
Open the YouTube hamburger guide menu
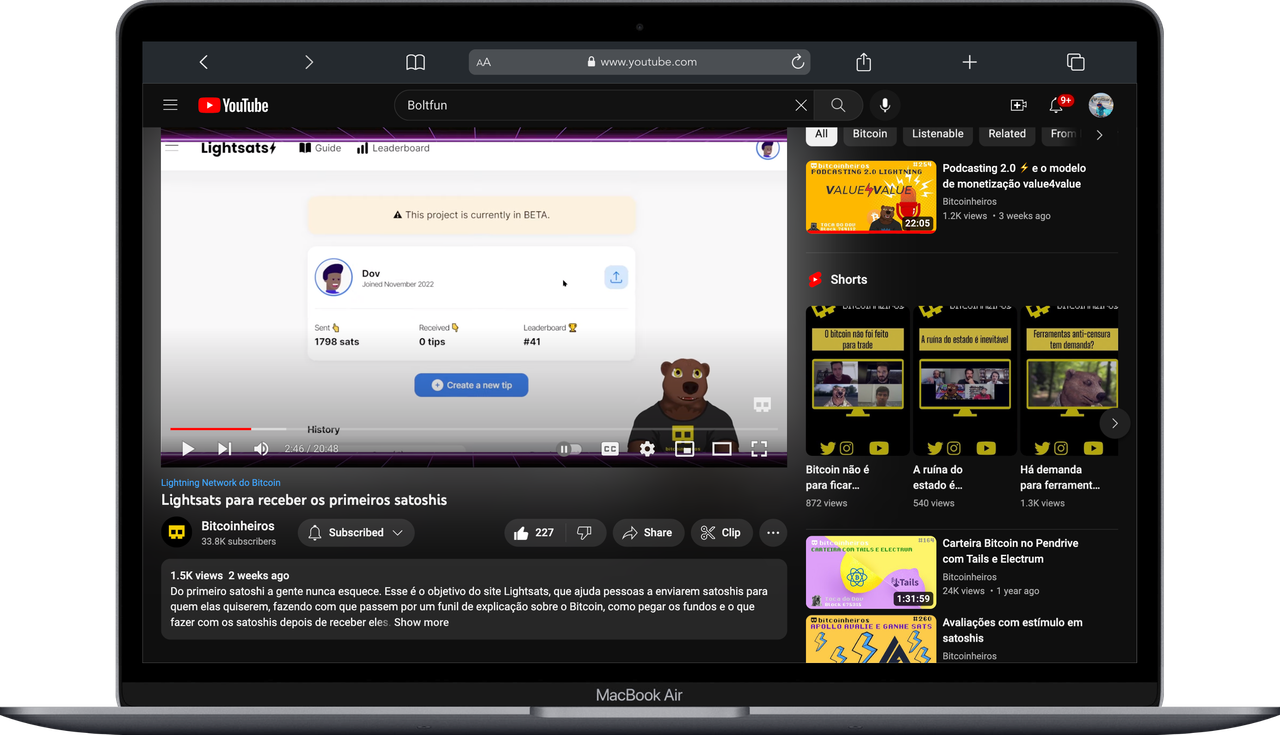click(170, 105)
